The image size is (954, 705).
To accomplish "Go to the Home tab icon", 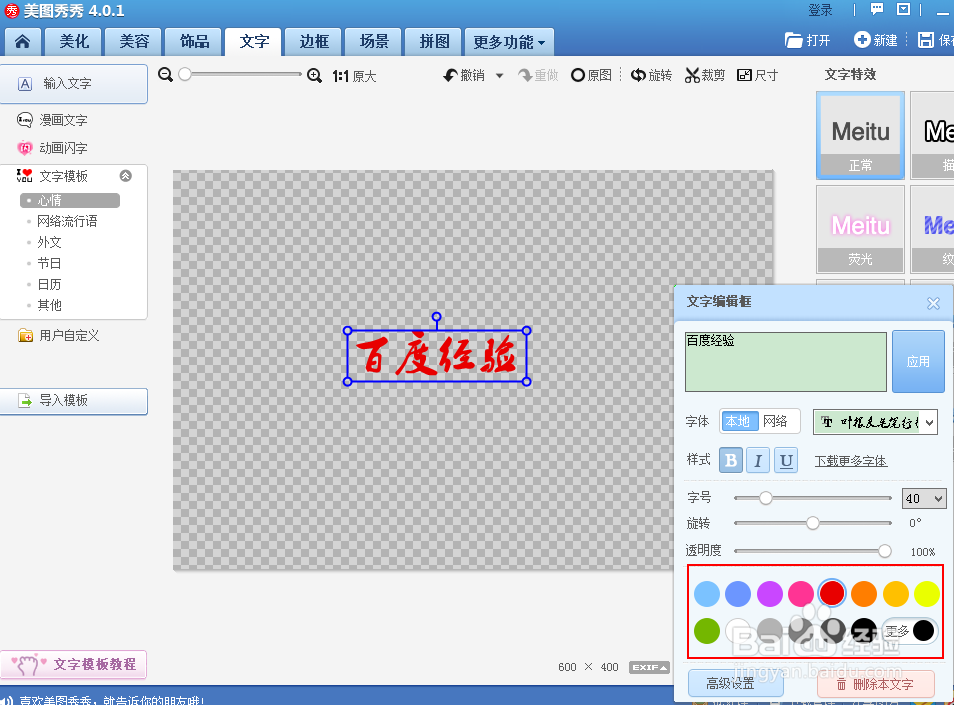I will point(23,41).
